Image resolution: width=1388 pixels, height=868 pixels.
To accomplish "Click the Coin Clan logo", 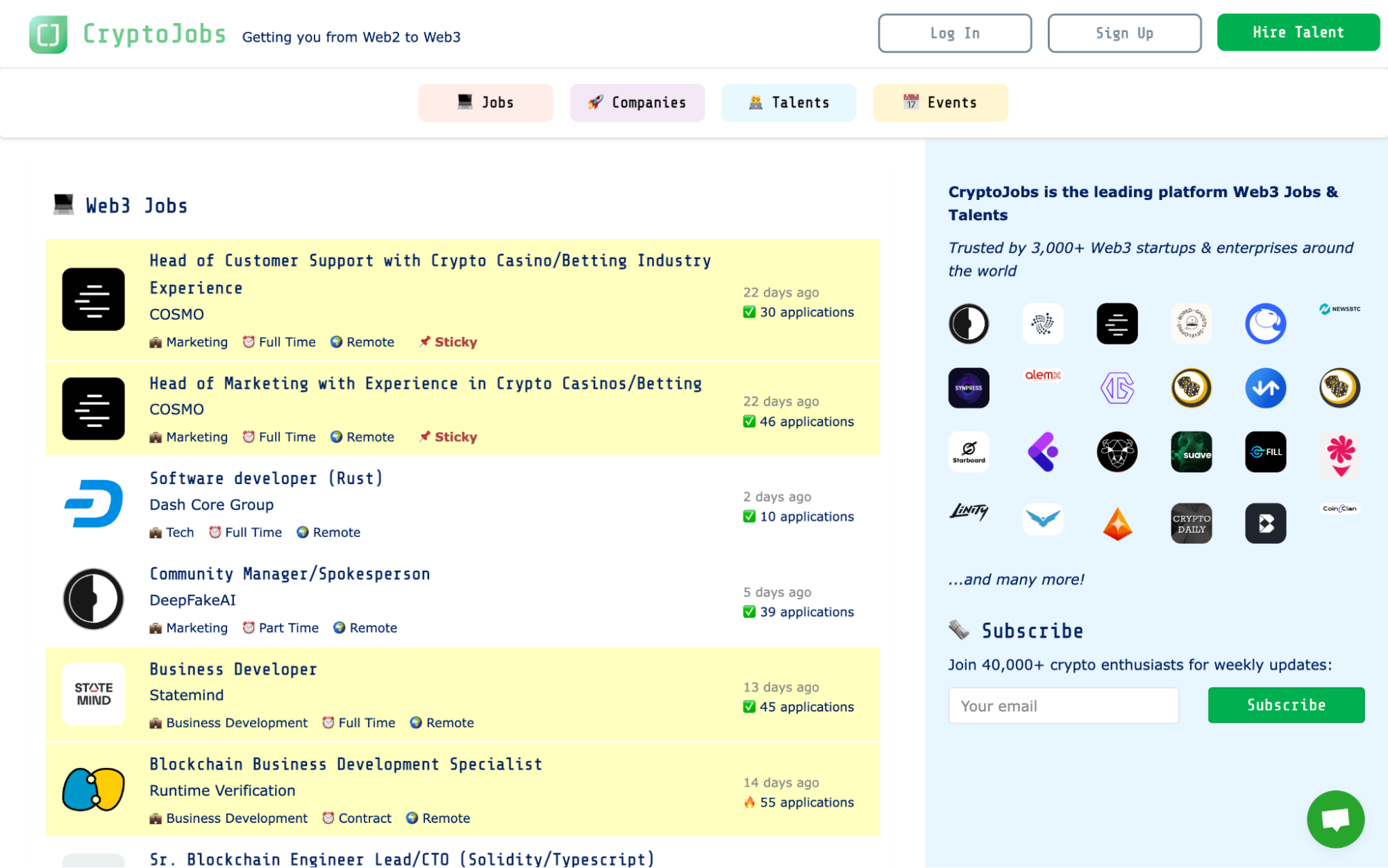I will coord(1340,508).
